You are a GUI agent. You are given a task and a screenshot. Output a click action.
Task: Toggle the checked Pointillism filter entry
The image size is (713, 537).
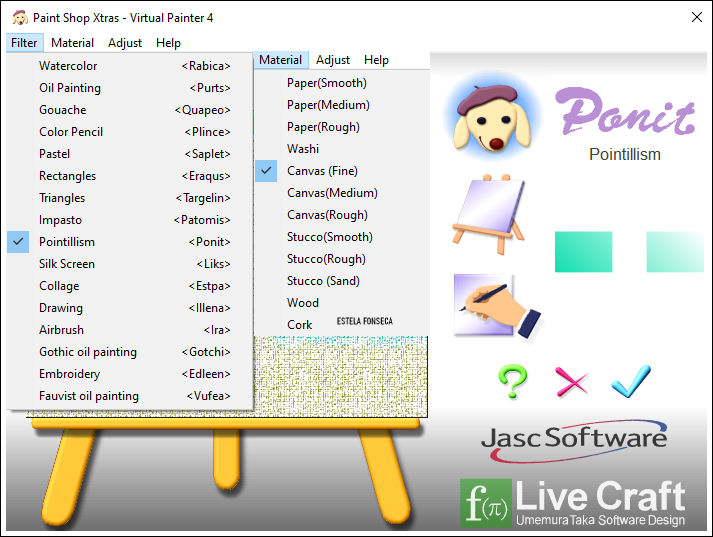point(130,242)
